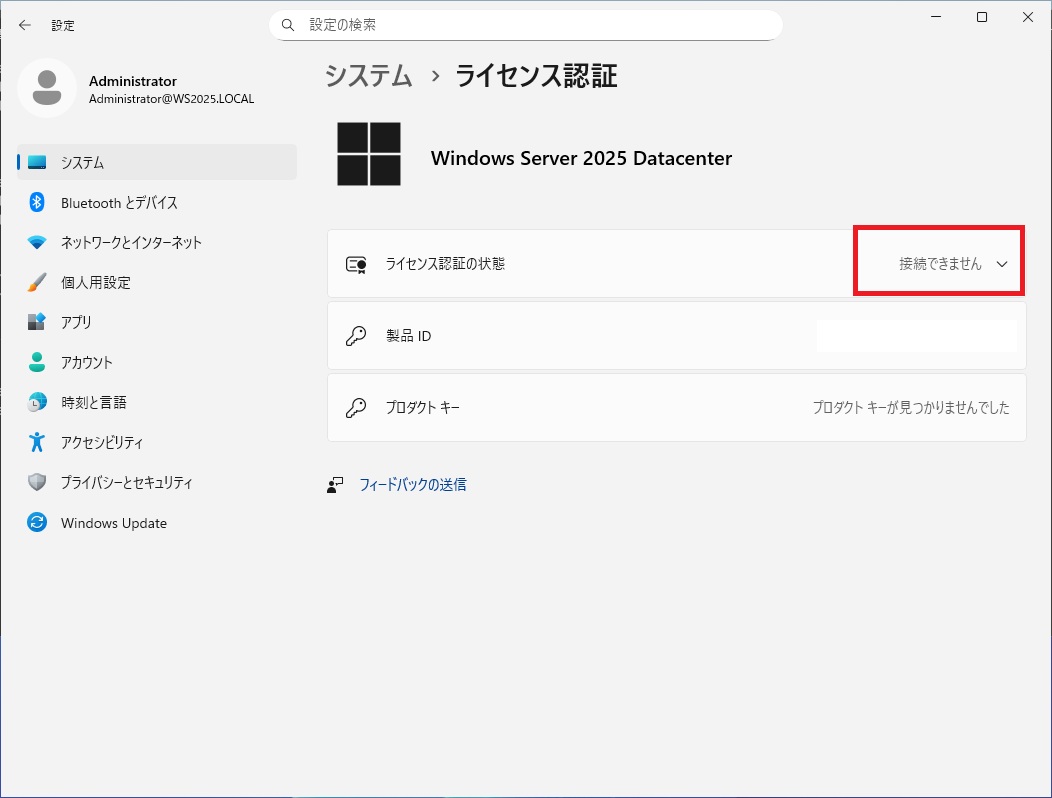
Task: Click the Administrator@WS2025.LOCAL account text
Action: point(172,99)
